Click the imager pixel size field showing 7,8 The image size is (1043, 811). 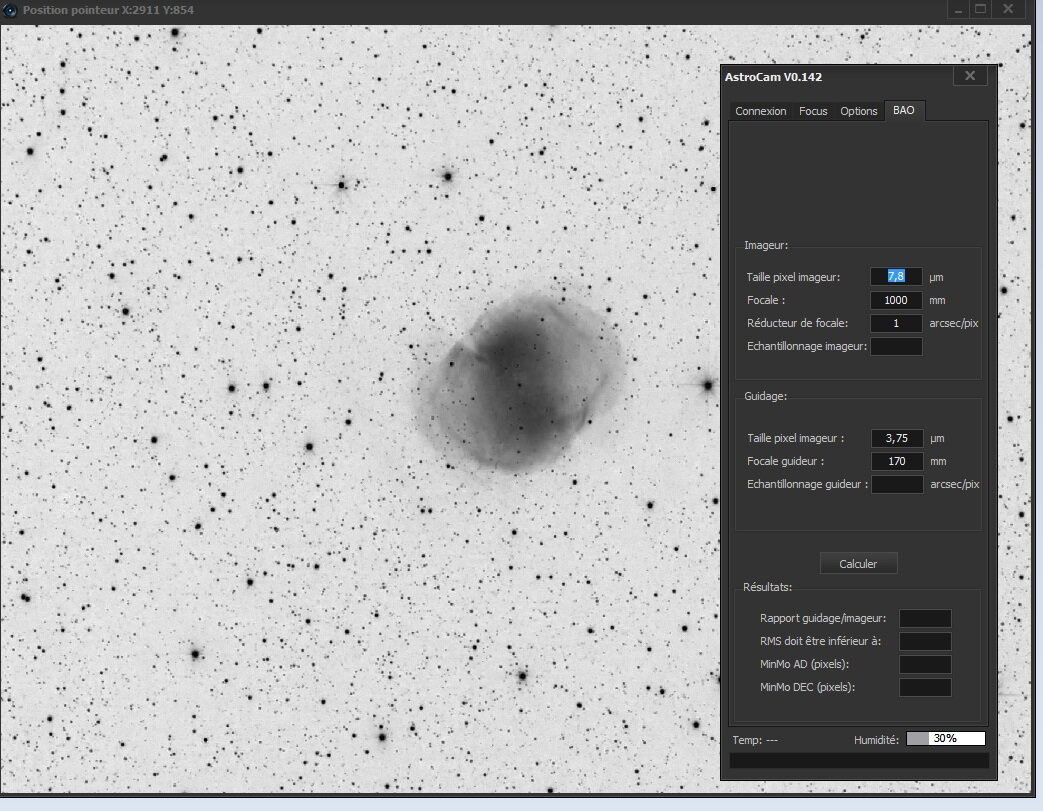[x=896, y=276]
